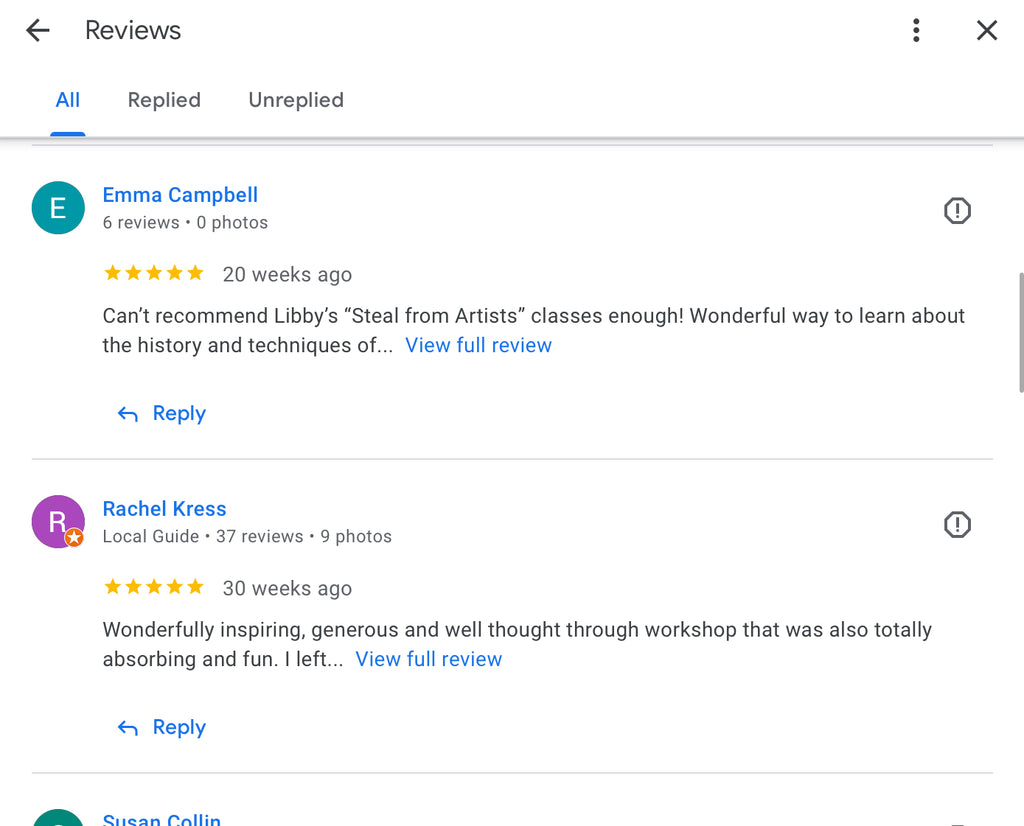Viewport: 1024px width, 826px height.
Task: Expand Rachel Kress's full review
Action: [x=428, y=659]
